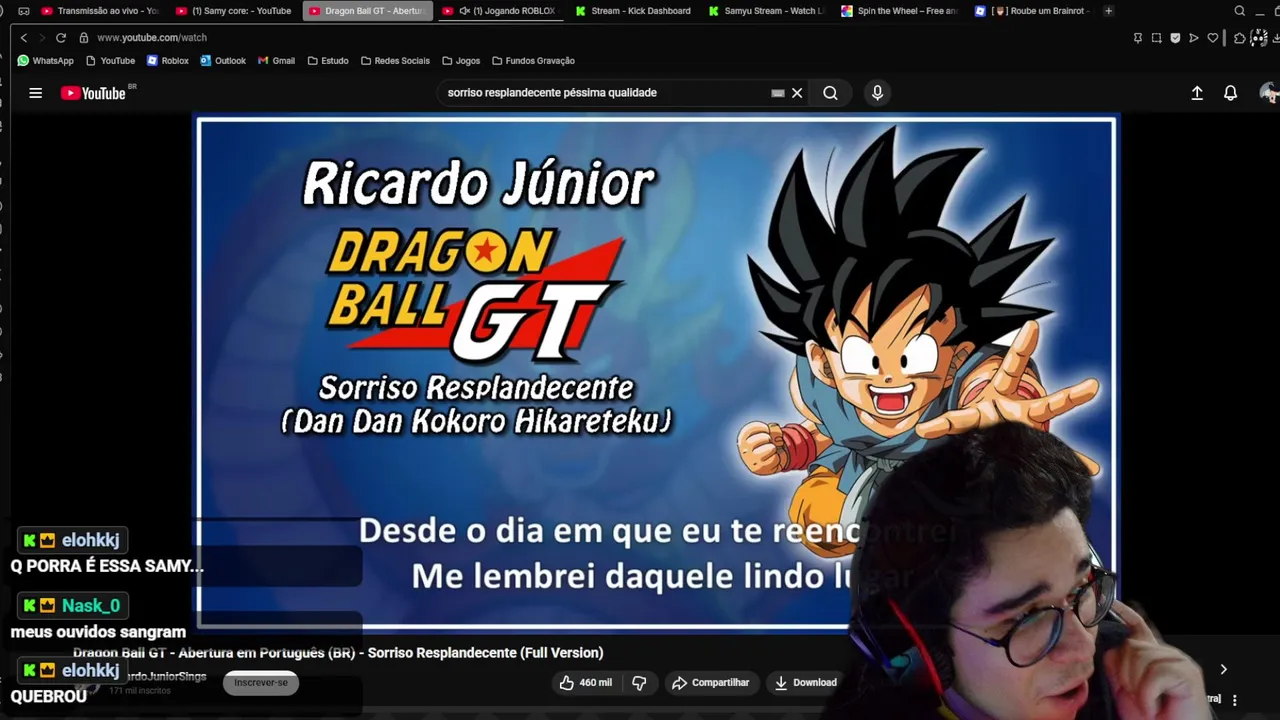Open the workspaces icon left of the tabs

[24, 11]
